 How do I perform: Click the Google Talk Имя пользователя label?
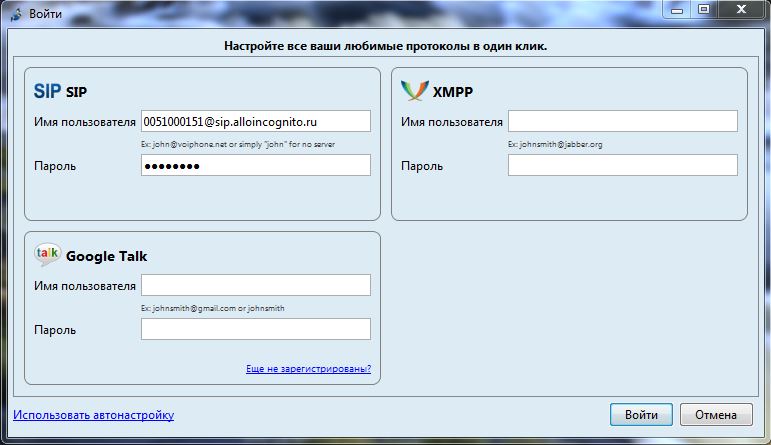pos(85,286)
